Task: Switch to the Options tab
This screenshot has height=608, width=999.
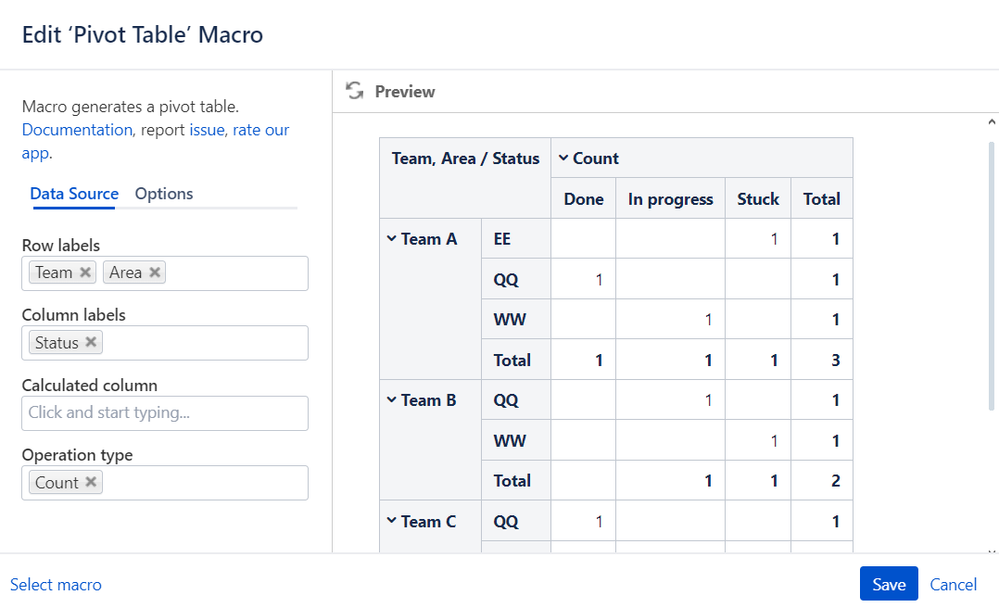Action: [x=164, y=194]
